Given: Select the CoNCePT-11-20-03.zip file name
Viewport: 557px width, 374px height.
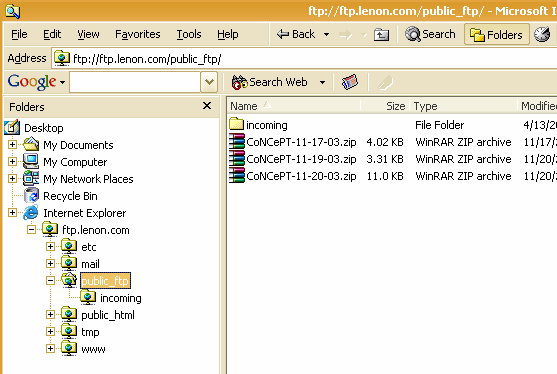Looking at the screenshot, I should coord(301,176).
